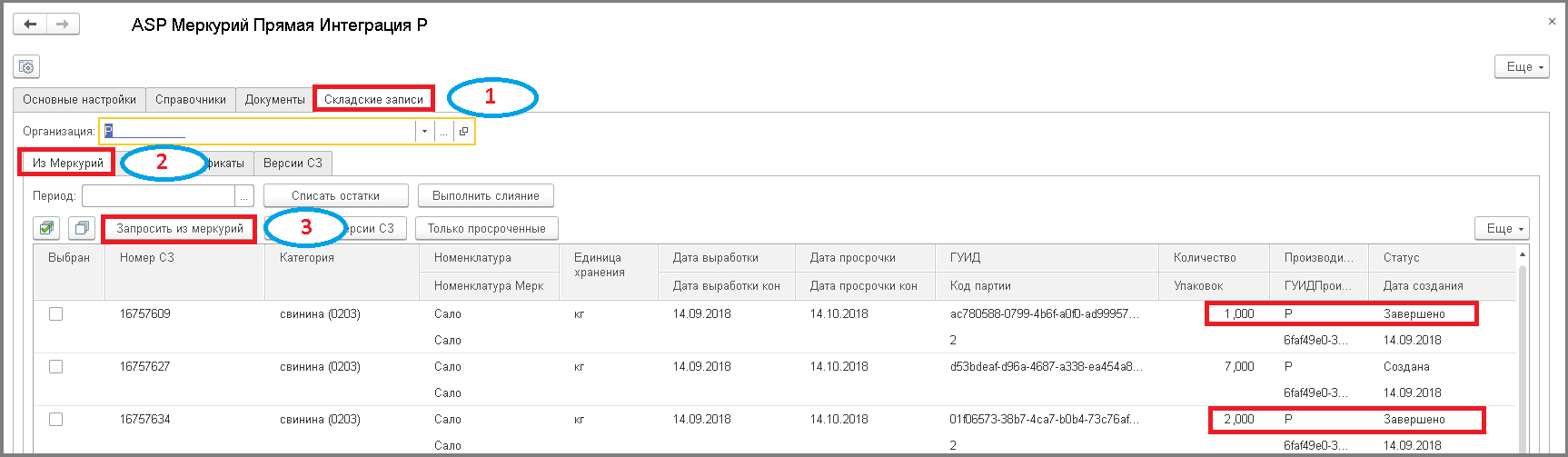Click GUID cell starting with d53bdeaf

pyautogui.click(x=1046, y=366)
